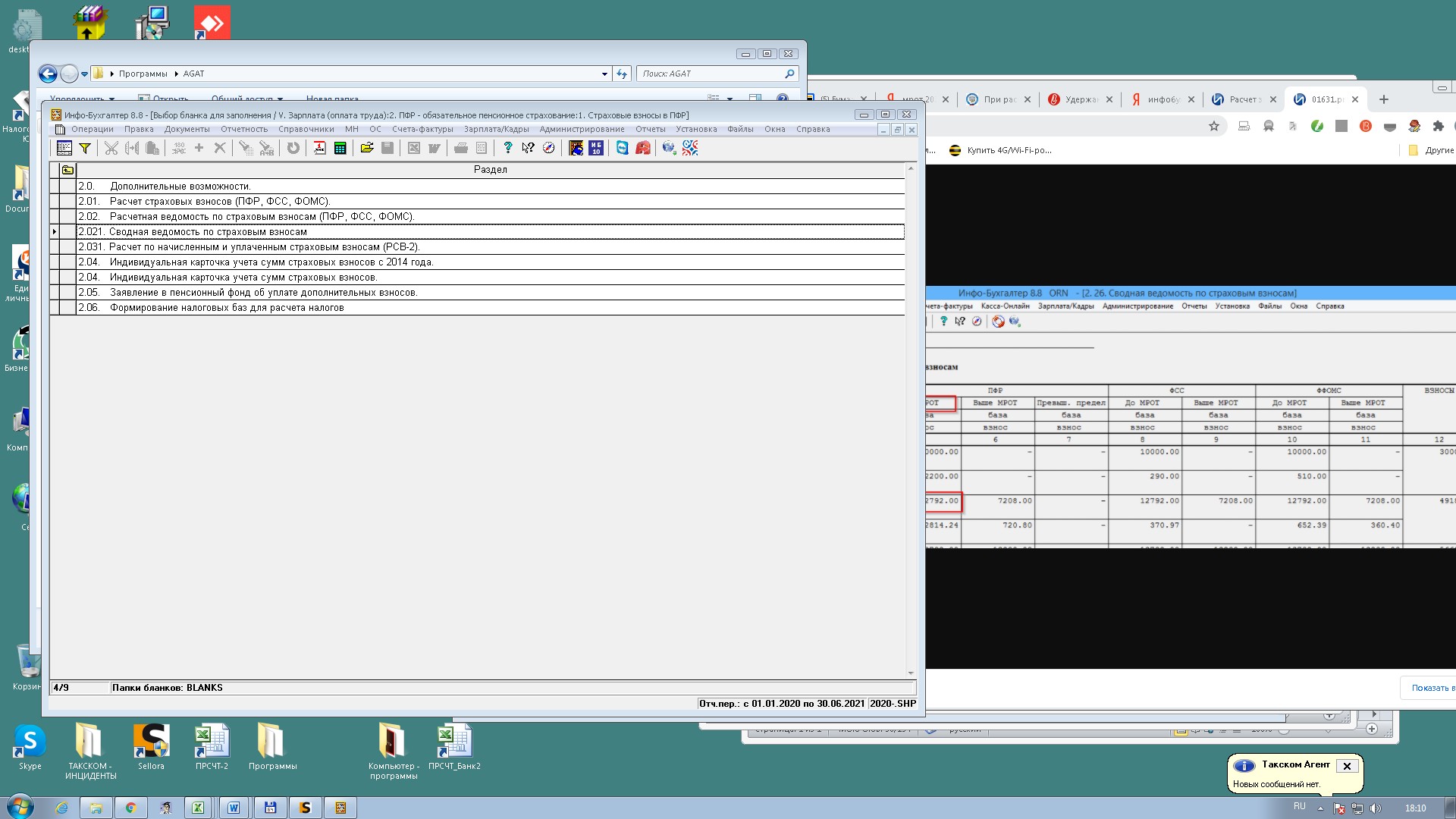Viewport: 1456px width, 819px height.
Task: Close the Такском Агент notification balloon
Action: coord(1347,766)
